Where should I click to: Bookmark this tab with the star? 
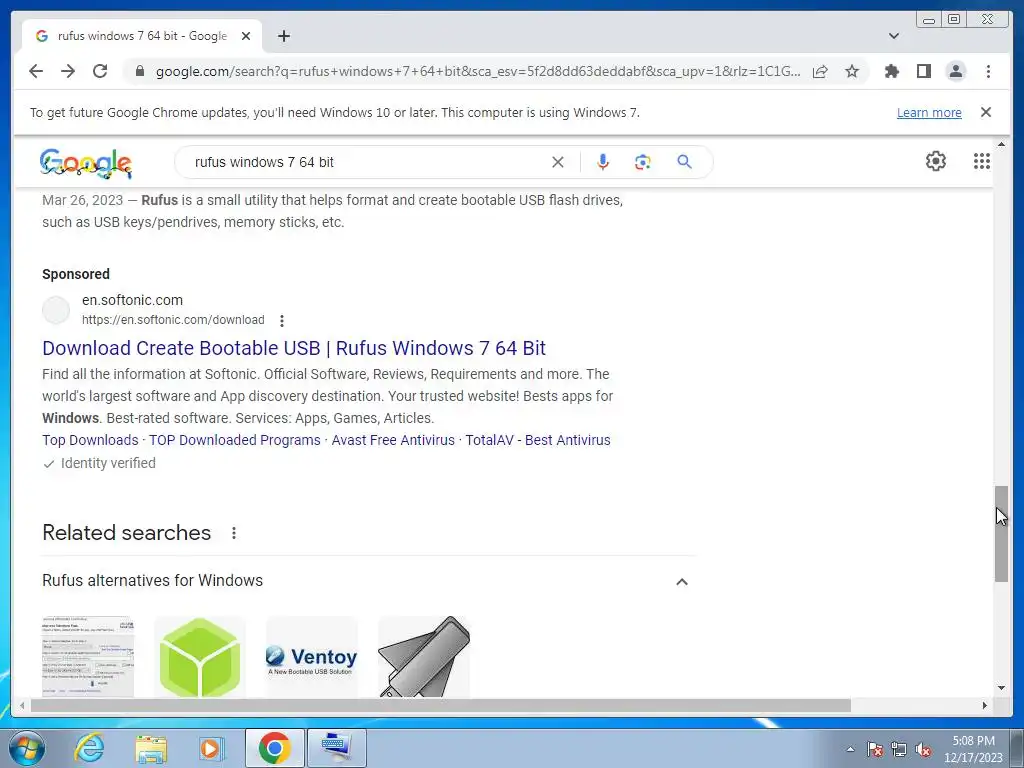(852, 71)
